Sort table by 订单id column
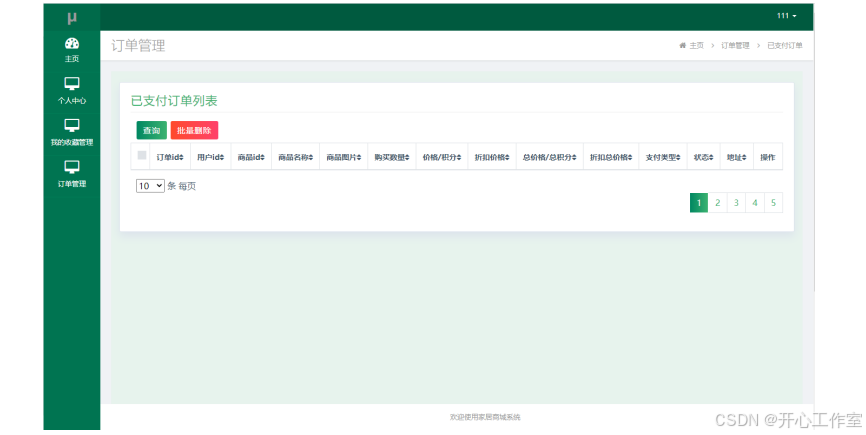 point(170,157)
